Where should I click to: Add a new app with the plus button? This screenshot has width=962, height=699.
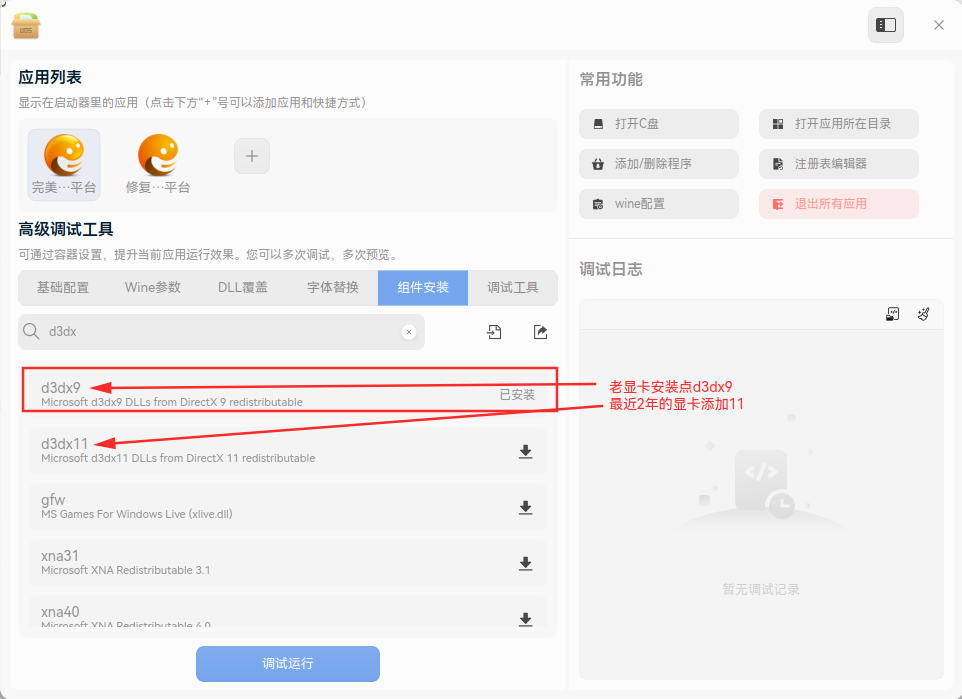[x=252, y=156]
